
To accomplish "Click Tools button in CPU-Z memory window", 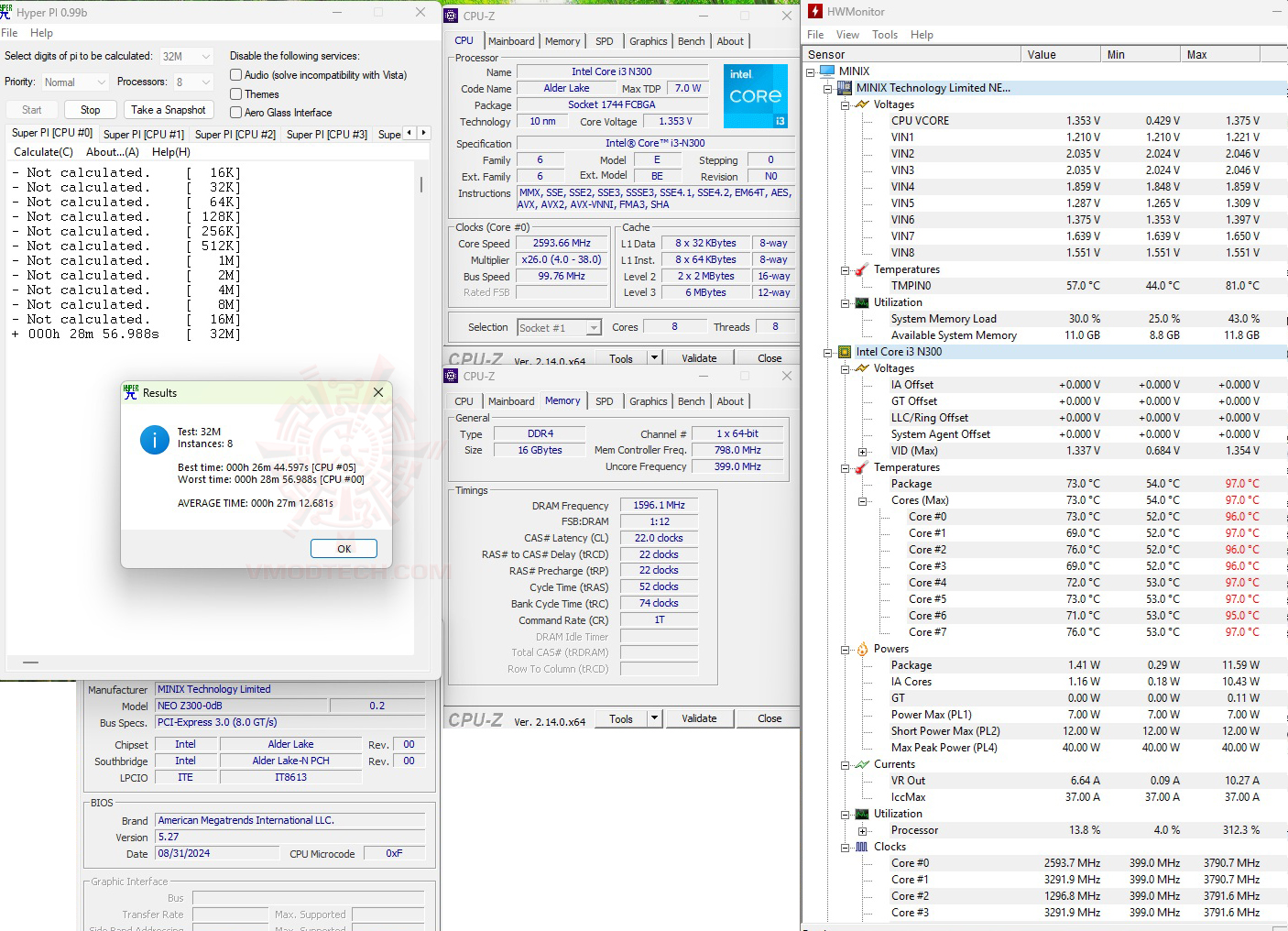I will (x=621, y=718).
